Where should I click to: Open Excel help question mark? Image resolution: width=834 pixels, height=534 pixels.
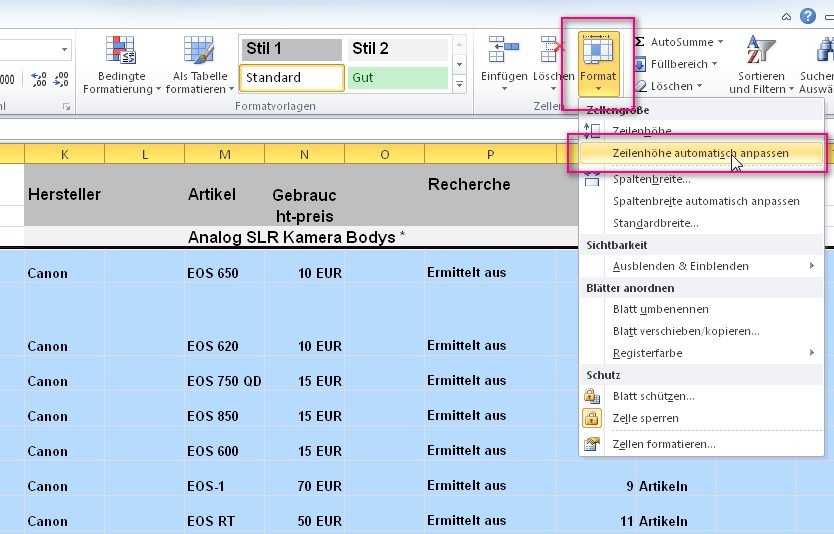[x=807, y=16]
